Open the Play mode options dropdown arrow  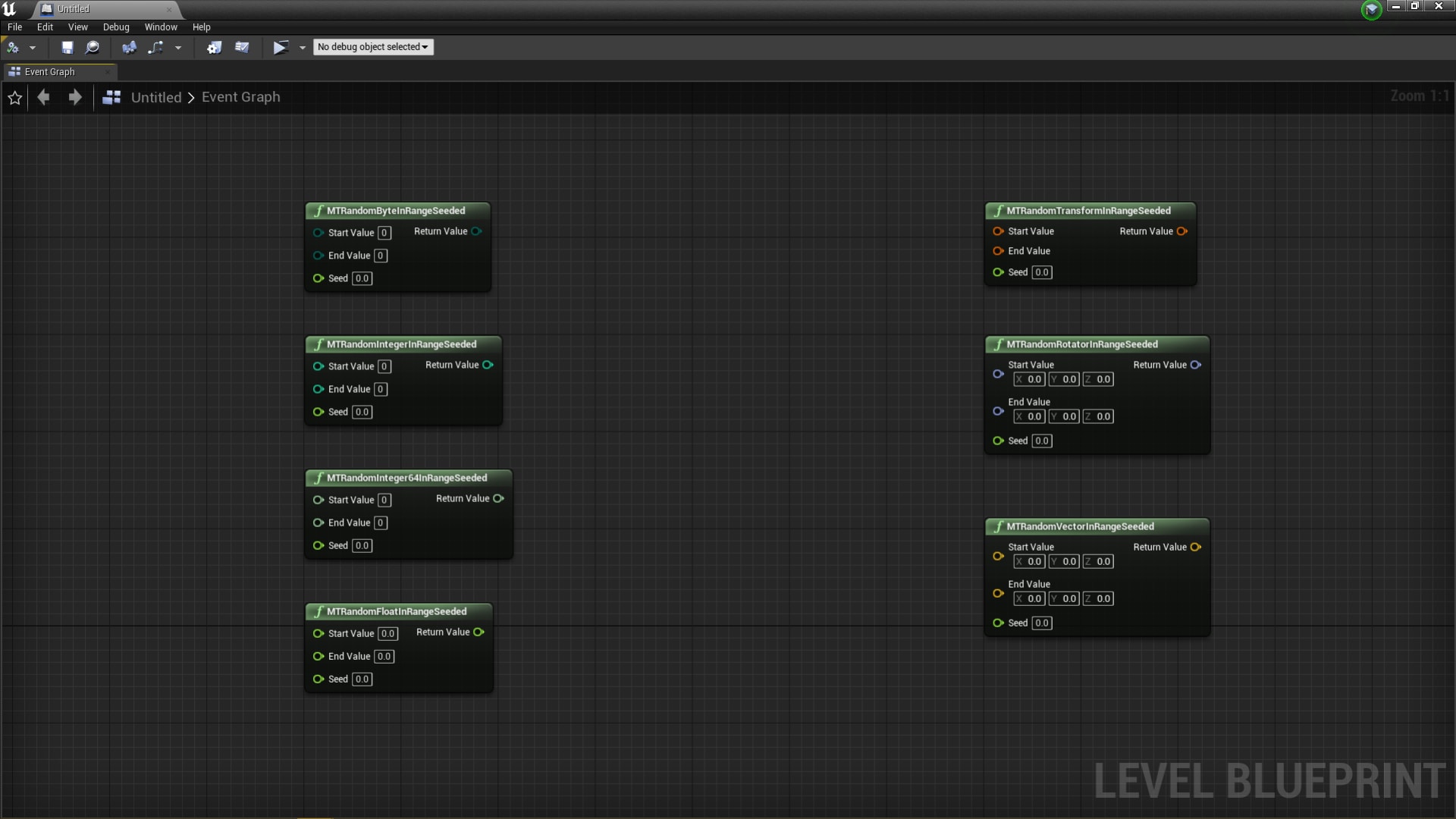(x=303, y=47)
